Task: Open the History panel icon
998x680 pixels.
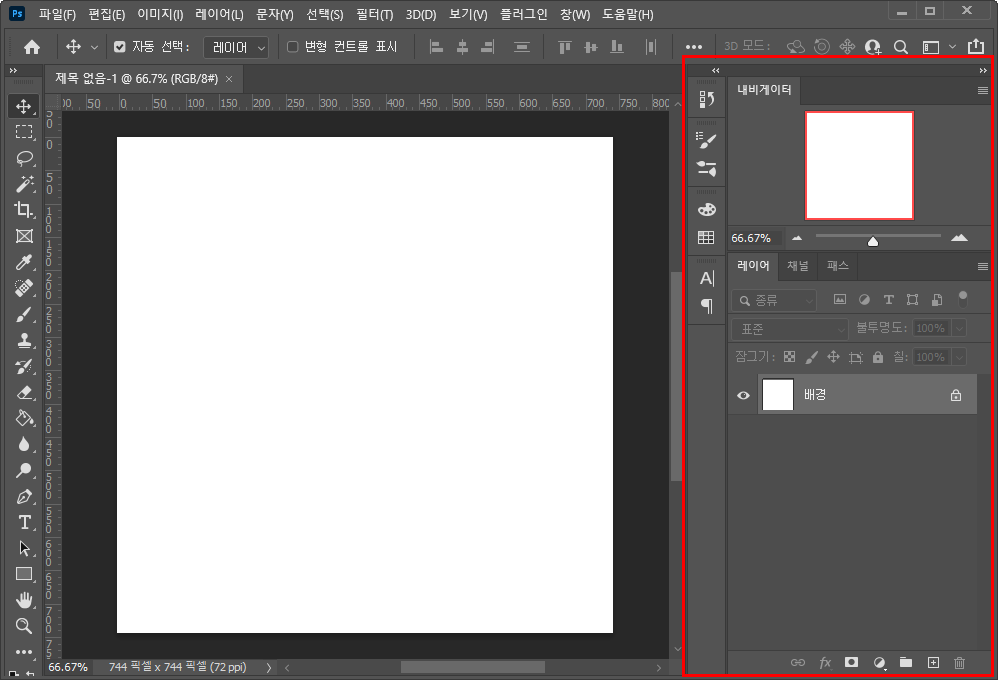Action: tap(706, 99)
